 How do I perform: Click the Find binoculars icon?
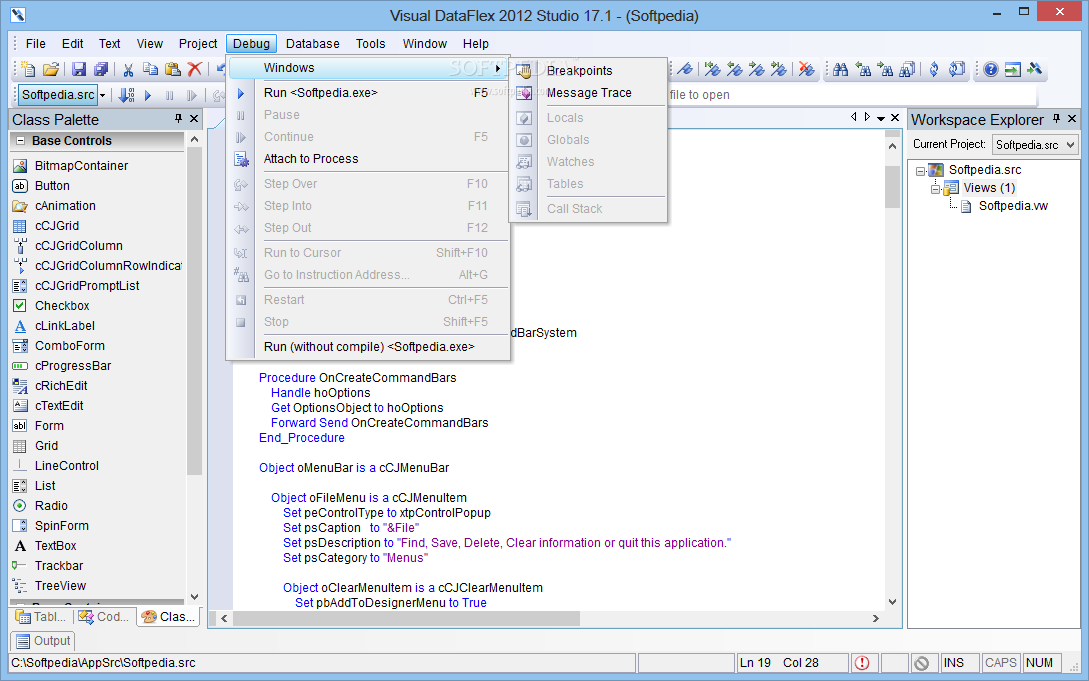click(x=840, y=69)
